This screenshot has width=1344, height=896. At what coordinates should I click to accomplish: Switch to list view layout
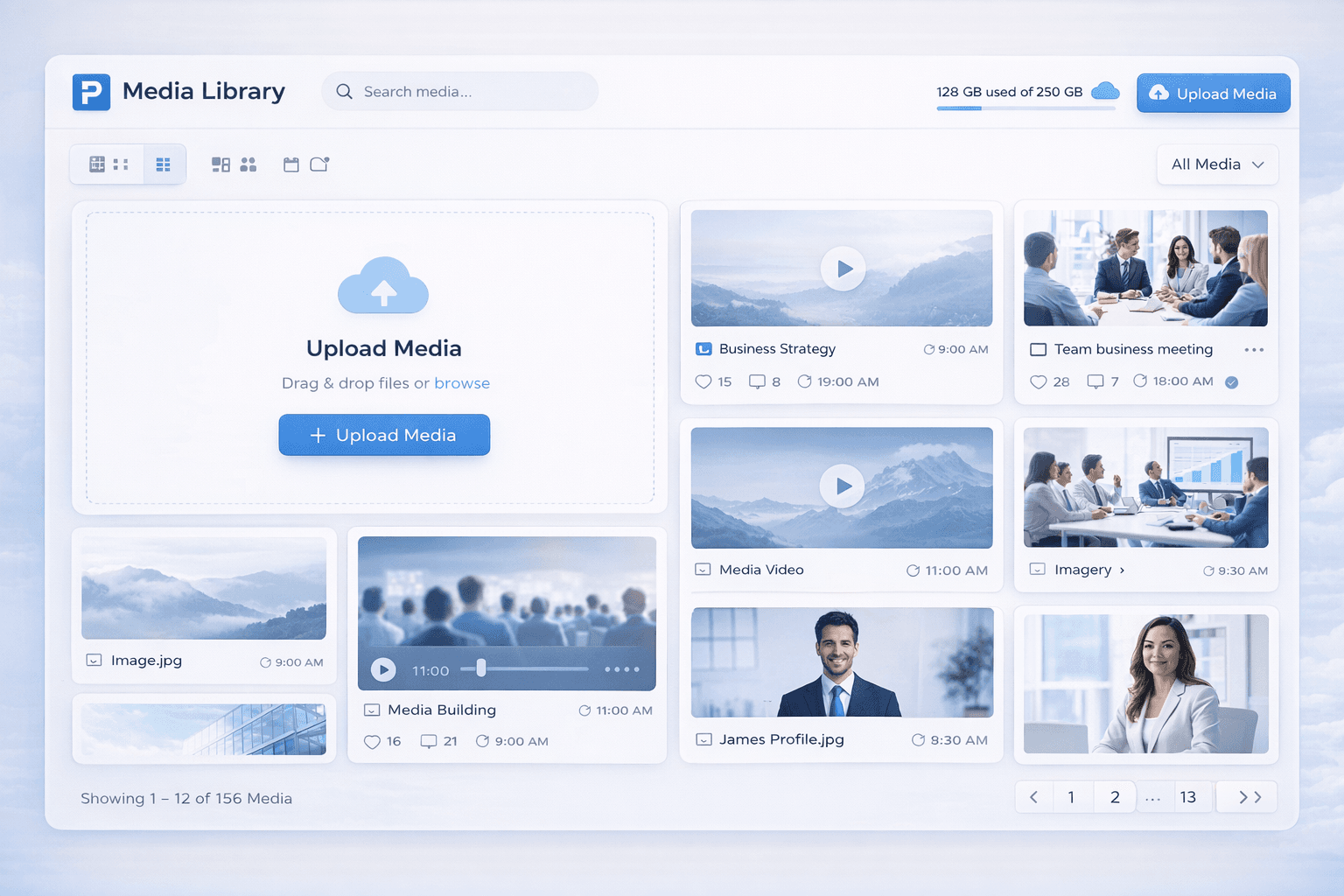164,164
